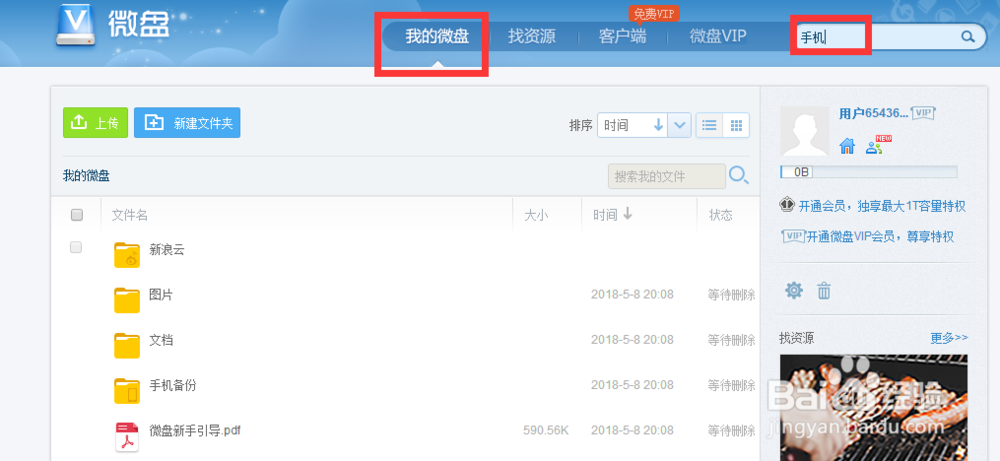
Task: Open the recycle bin trash icon
Action: (x=824, y=291)
